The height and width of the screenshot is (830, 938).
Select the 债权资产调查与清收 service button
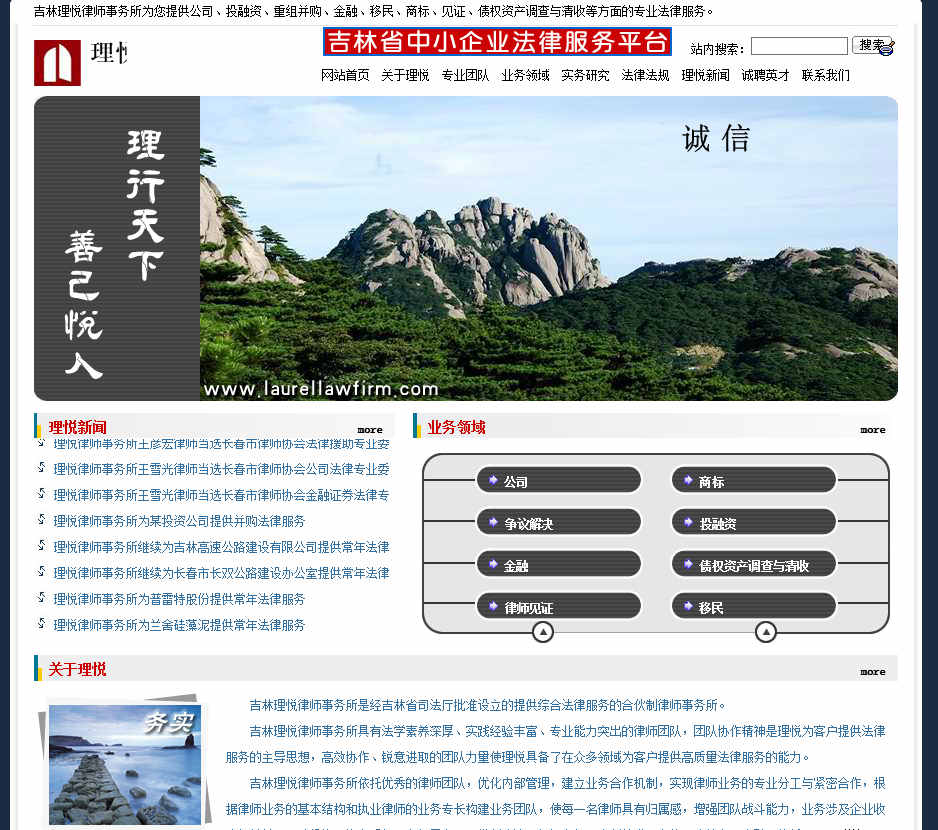pyautogui.click(x=753, y=563)
